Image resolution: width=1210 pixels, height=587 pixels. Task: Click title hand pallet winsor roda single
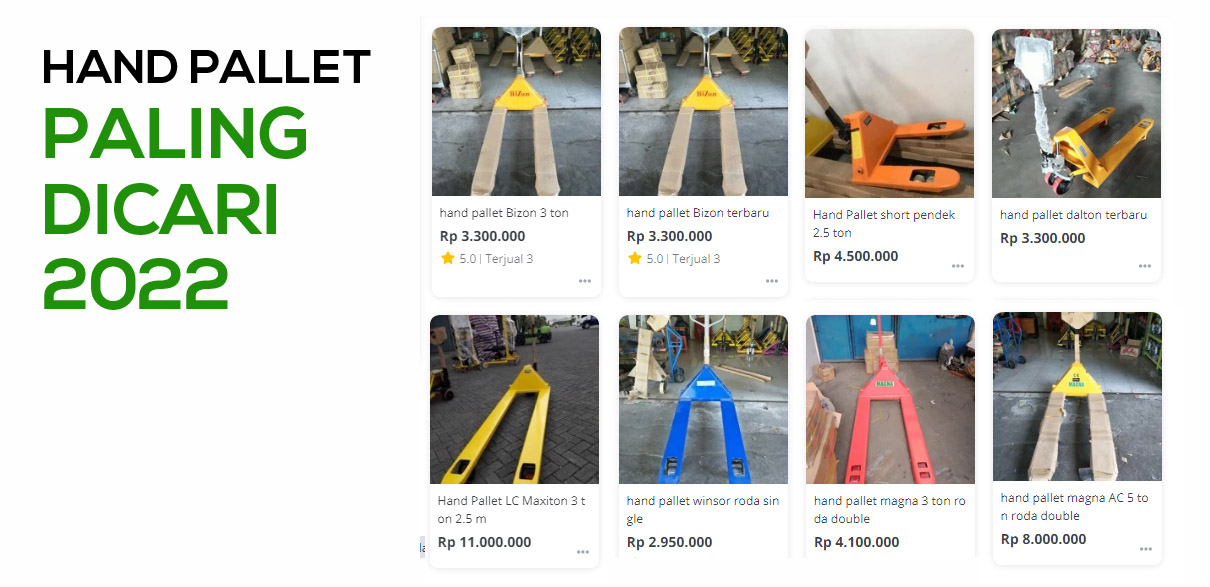702,510
